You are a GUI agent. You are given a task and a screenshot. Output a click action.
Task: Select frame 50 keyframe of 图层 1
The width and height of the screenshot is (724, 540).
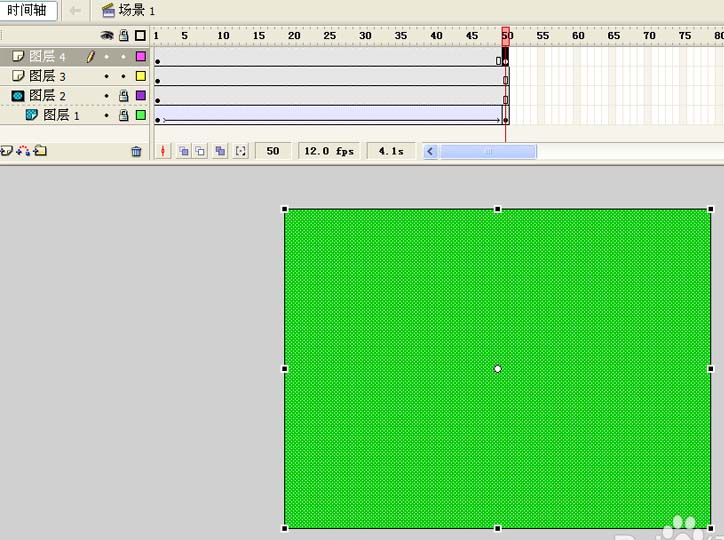(506, 115)
